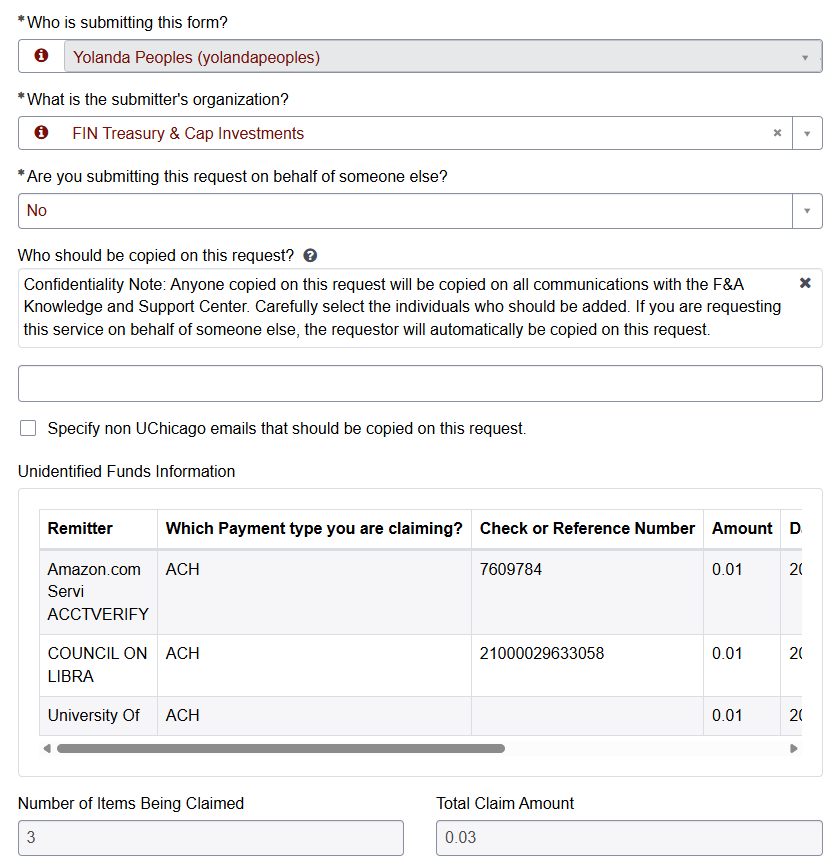Open the submitter name dropdown
Screen dimensions: 838x865
pos(805,58)
